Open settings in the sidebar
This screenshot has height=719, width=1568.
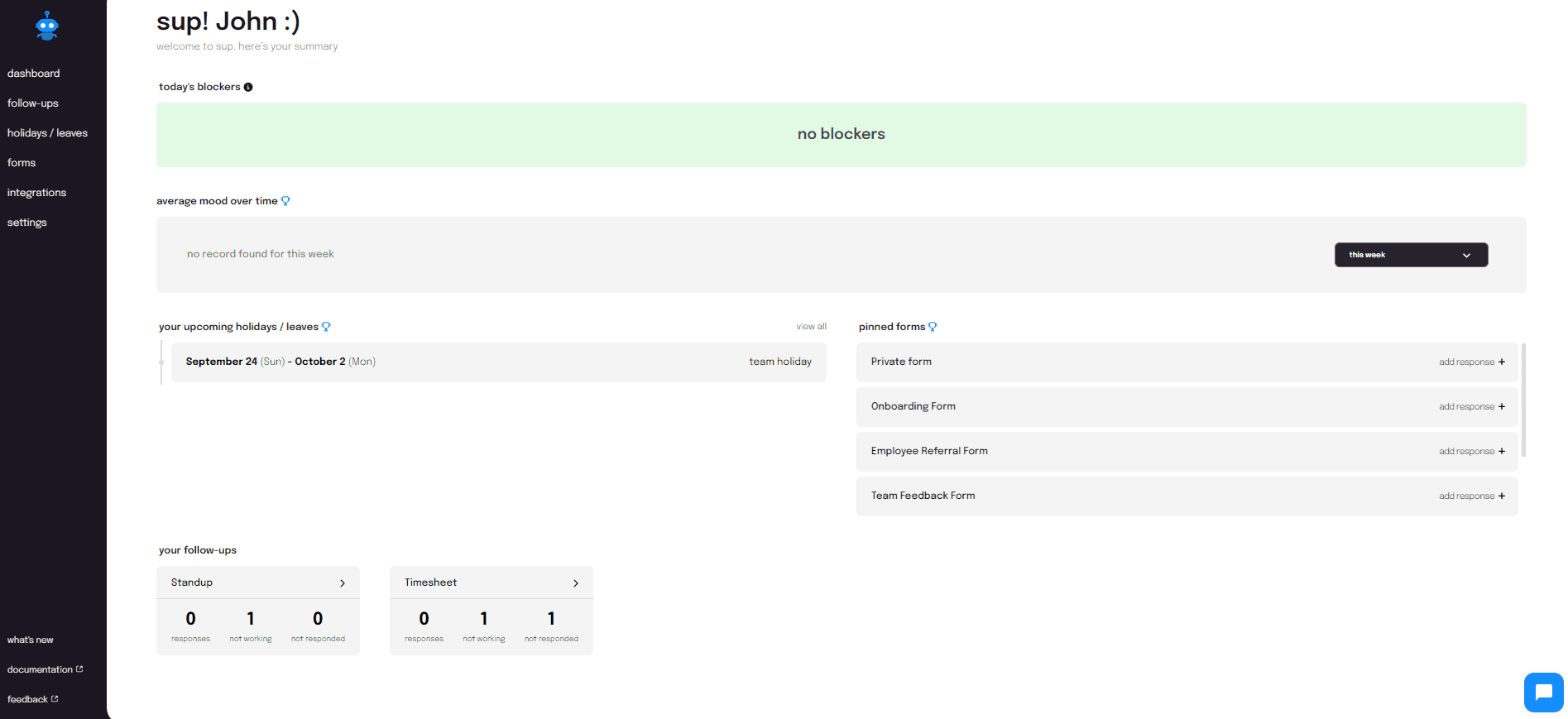pyautogui.click(x=27, y=223)
